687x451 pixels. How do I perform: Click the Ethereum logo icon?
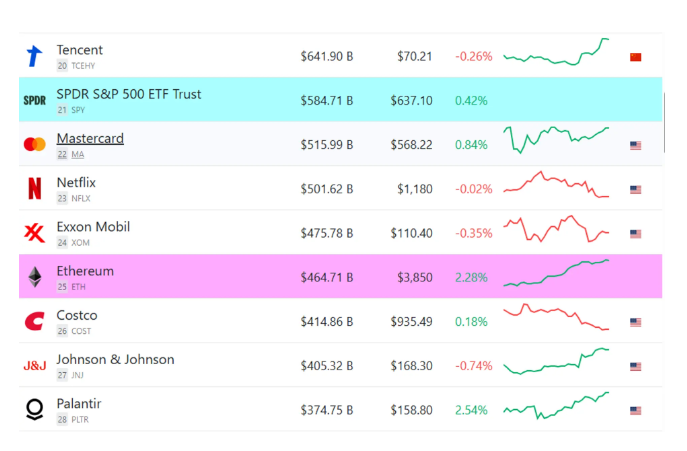point(35,277)
